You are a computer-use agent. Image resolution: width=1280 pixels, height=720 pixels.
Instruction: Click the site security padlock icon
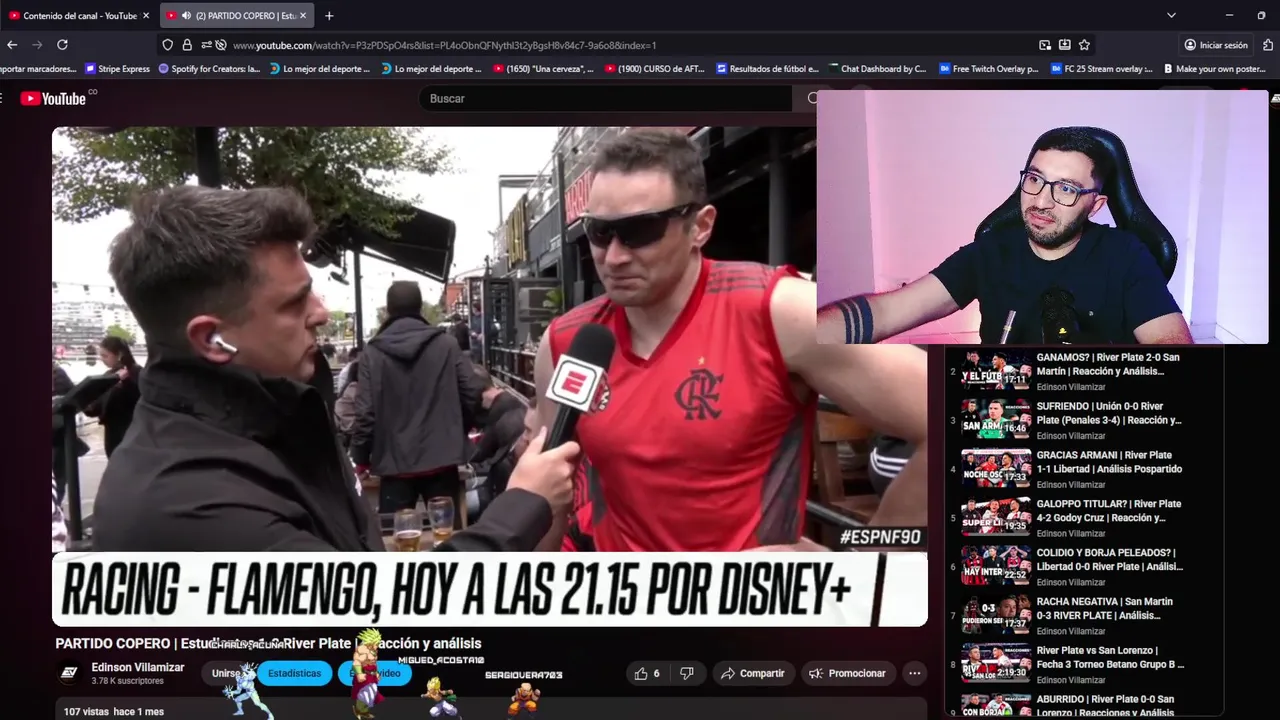(187, 45)
